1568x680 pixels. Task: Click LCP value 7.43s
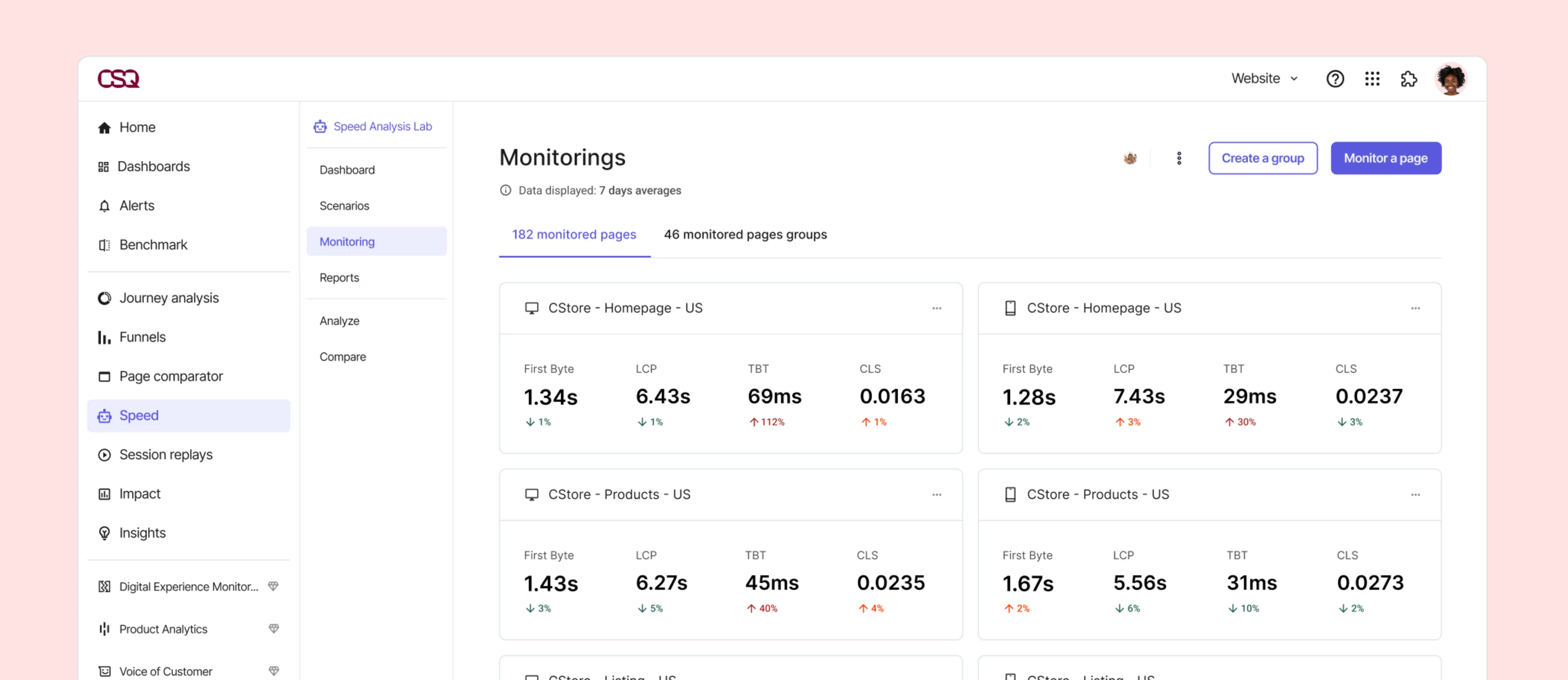coord(1139,396)
